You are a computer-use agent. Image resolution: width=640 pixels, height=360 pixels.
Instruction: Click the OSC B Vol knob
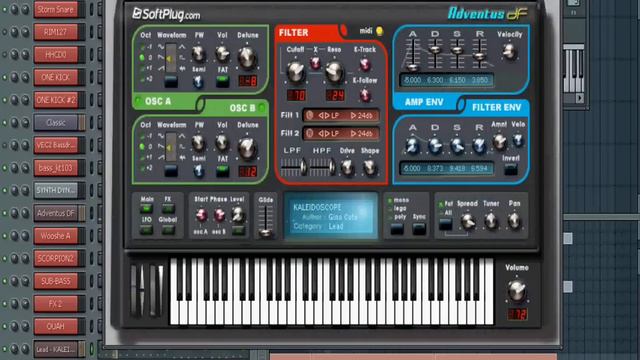[222, 142]
